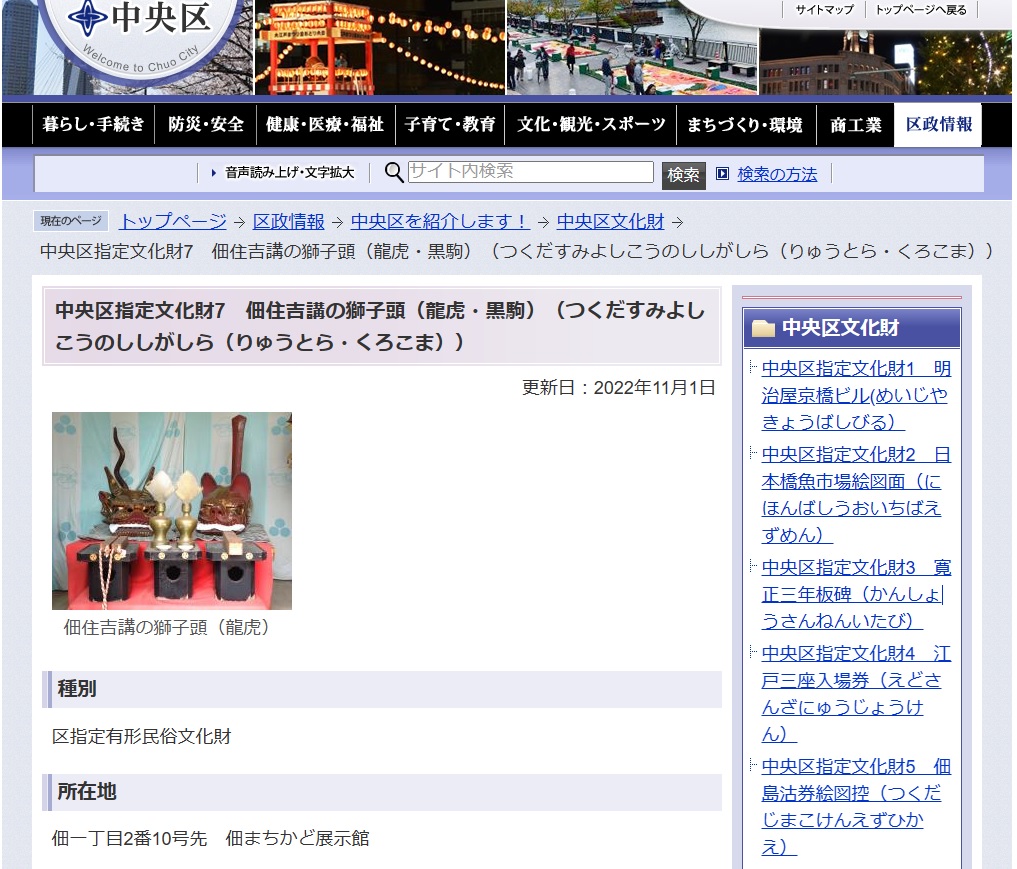Open the lion head photo thumbnail
This screenshot has width=1017, height=869.
coord(172,510)
